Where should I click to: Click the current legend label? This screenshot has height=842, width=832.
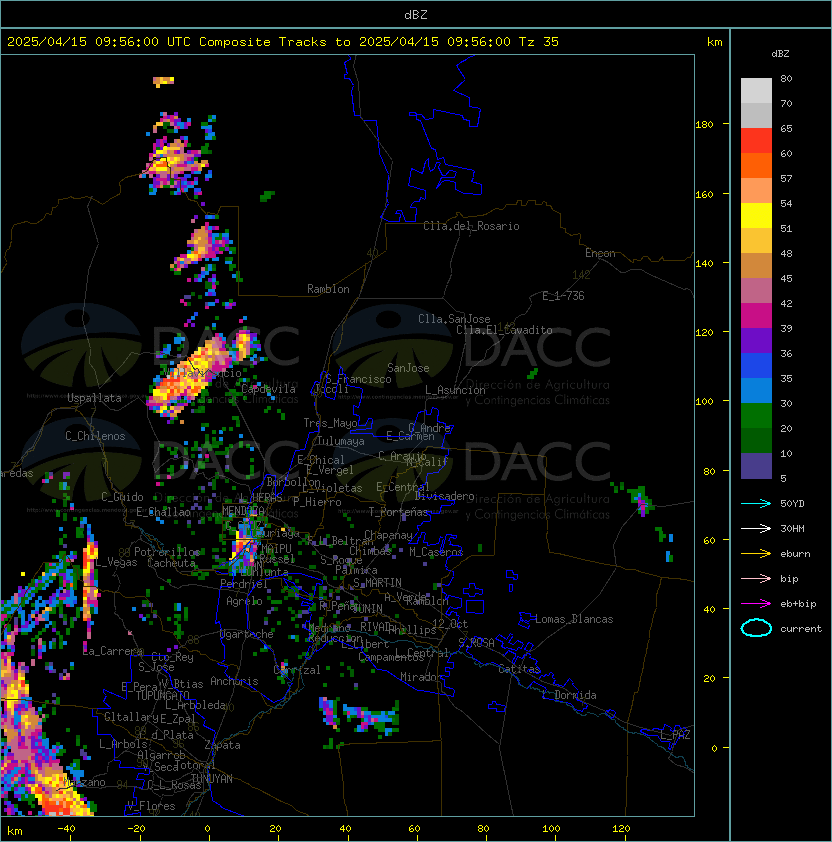coord(801,629)
